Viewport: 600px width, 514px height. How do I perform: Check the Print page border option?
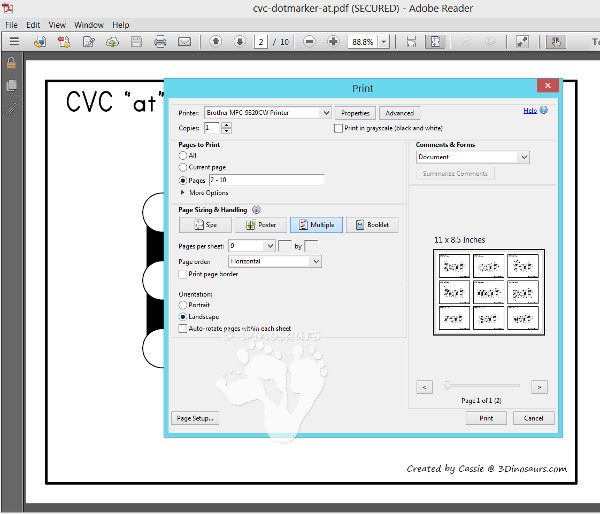point(182,273)
